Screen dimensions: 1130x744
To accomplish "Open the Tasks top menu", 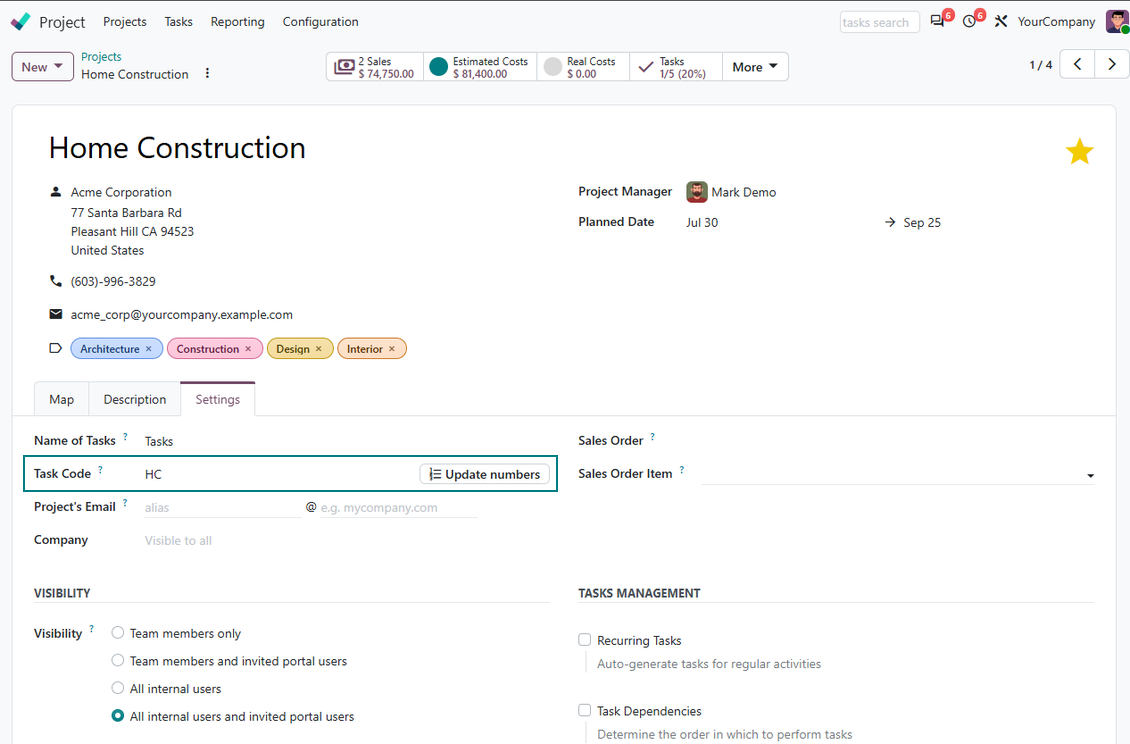I will (178, 22).
